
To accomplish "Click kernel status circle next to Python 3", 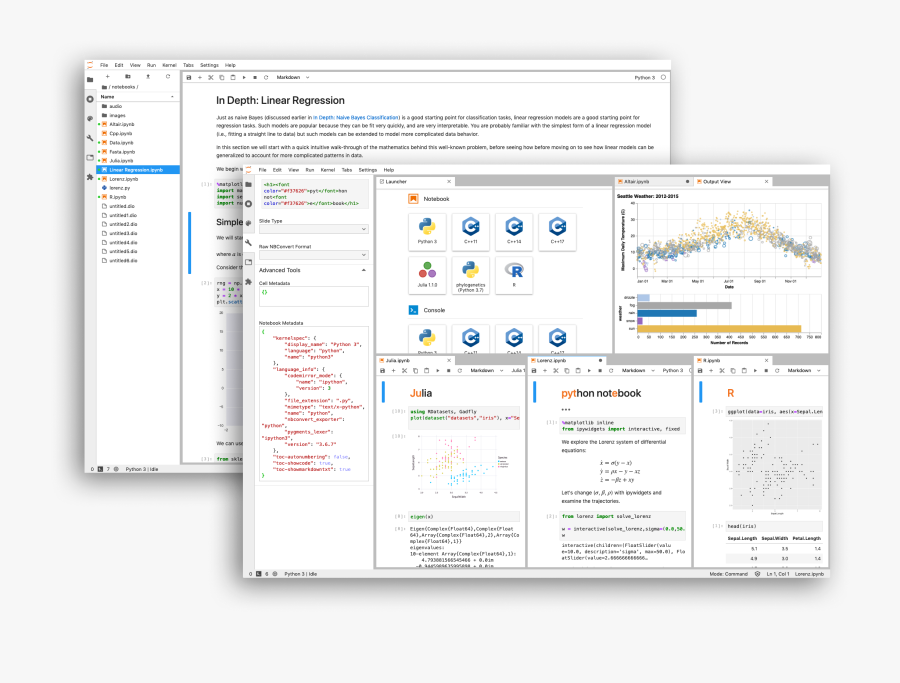I will pyautogui.click(x=664, y=77).
